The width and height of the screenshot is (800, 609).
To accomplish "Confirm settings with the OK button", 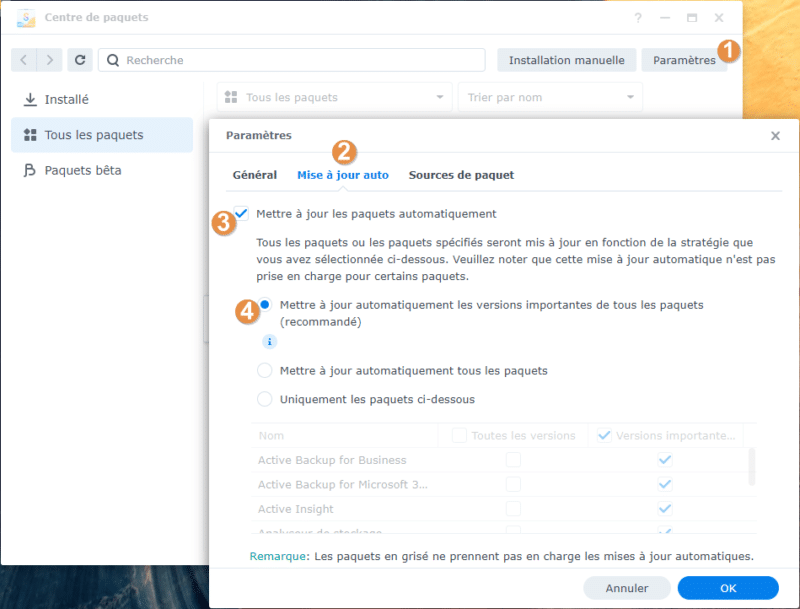I will tap(728, 588).
